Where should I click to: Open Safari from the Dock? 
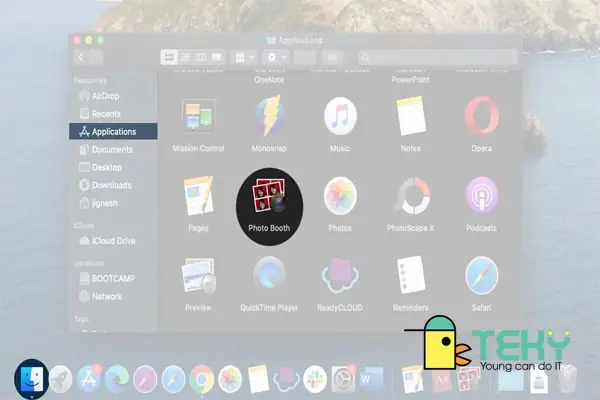coord(173,379)
